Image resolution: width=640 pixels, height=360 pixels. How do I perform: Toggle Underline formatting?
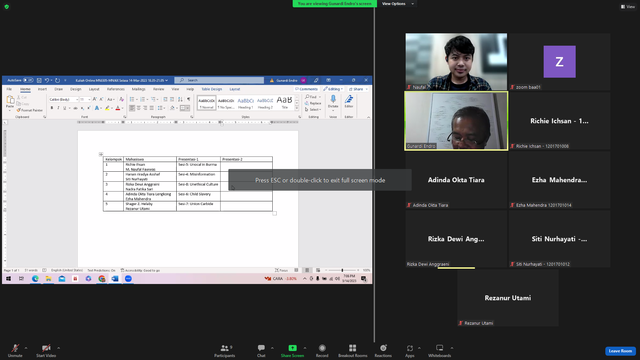(64, 108)
